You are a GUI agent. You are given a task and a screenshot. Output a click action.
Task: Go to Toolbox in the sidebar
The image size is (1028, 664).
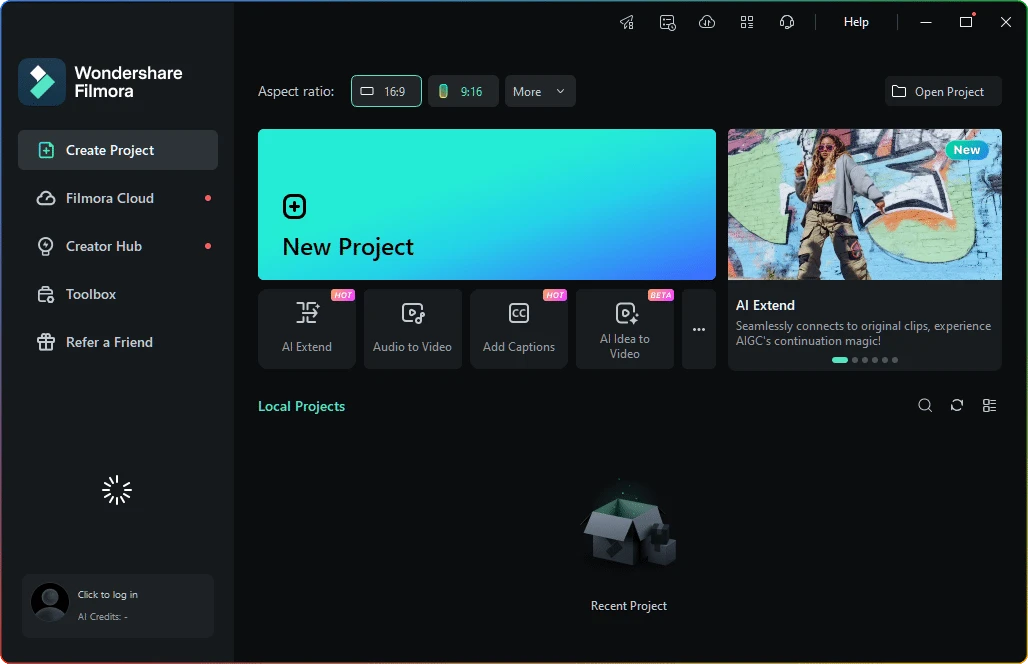click(91, 294)
